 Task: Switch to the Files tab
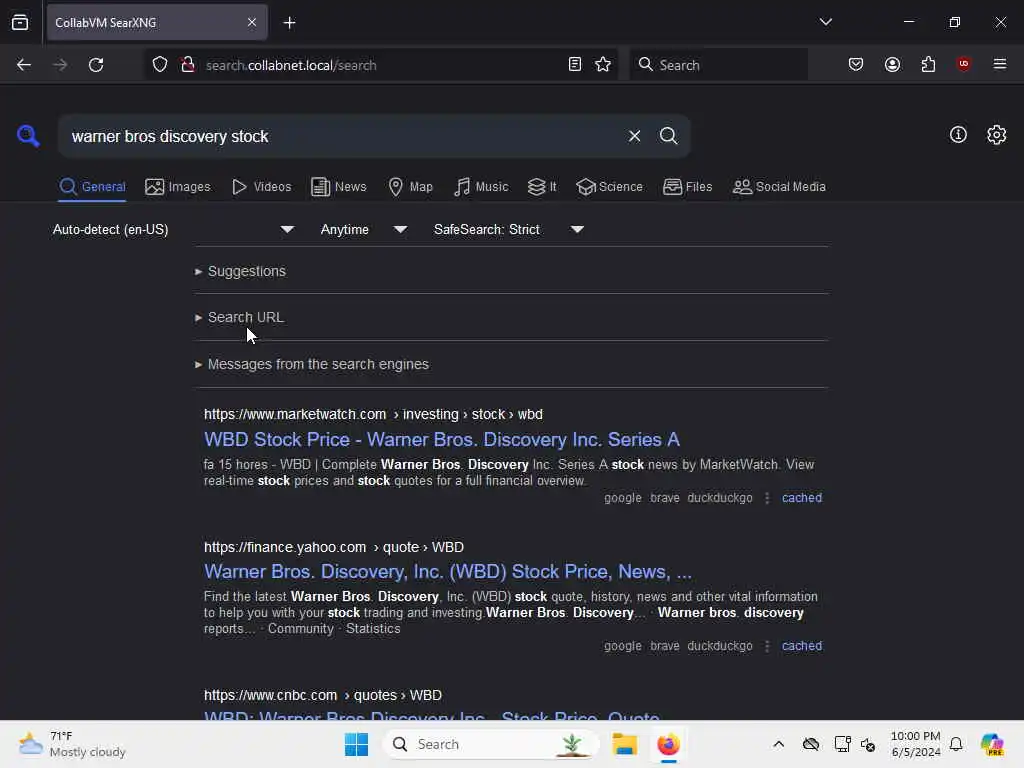687,187
